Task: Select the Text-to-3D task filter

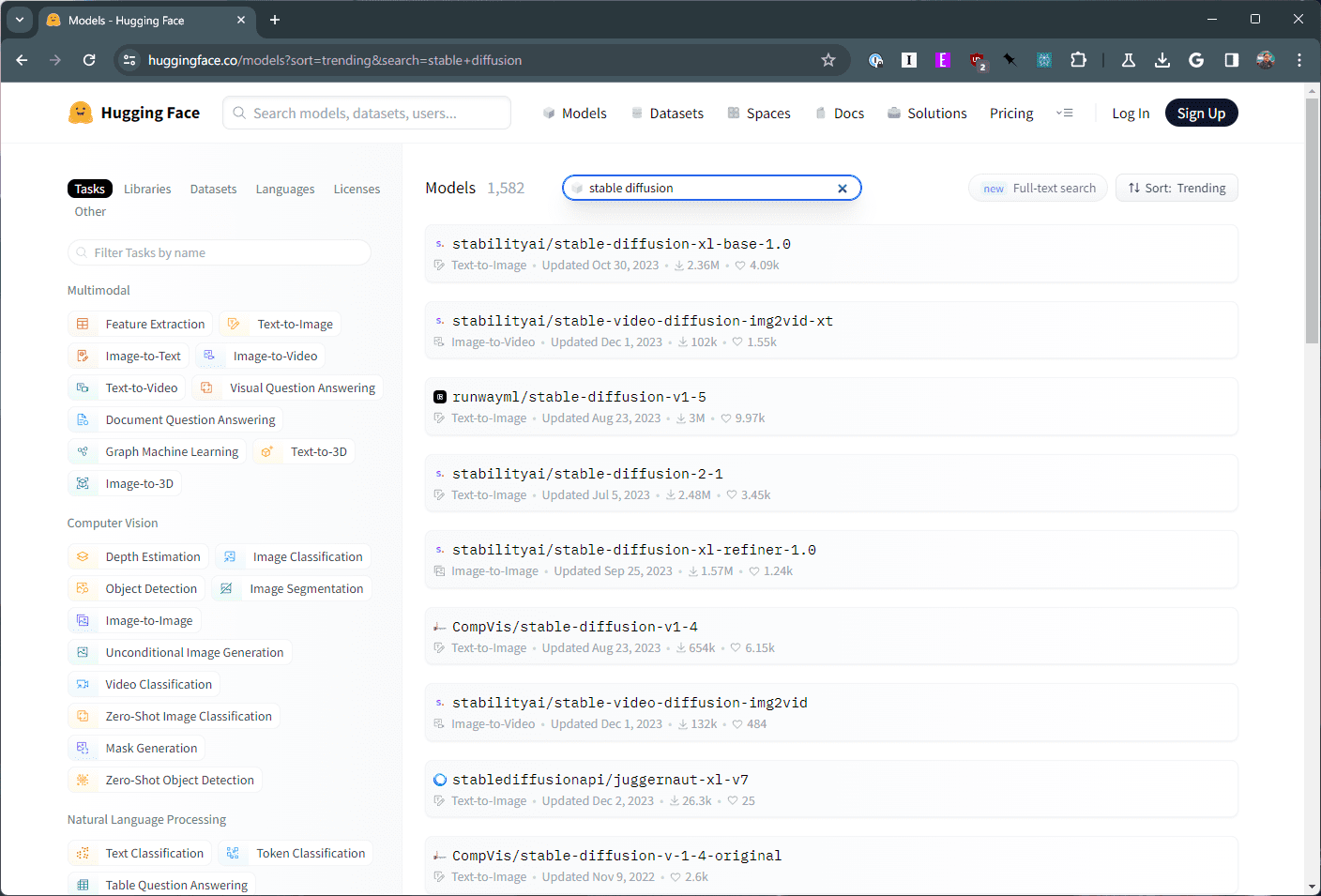Action: tap(304, 451)
